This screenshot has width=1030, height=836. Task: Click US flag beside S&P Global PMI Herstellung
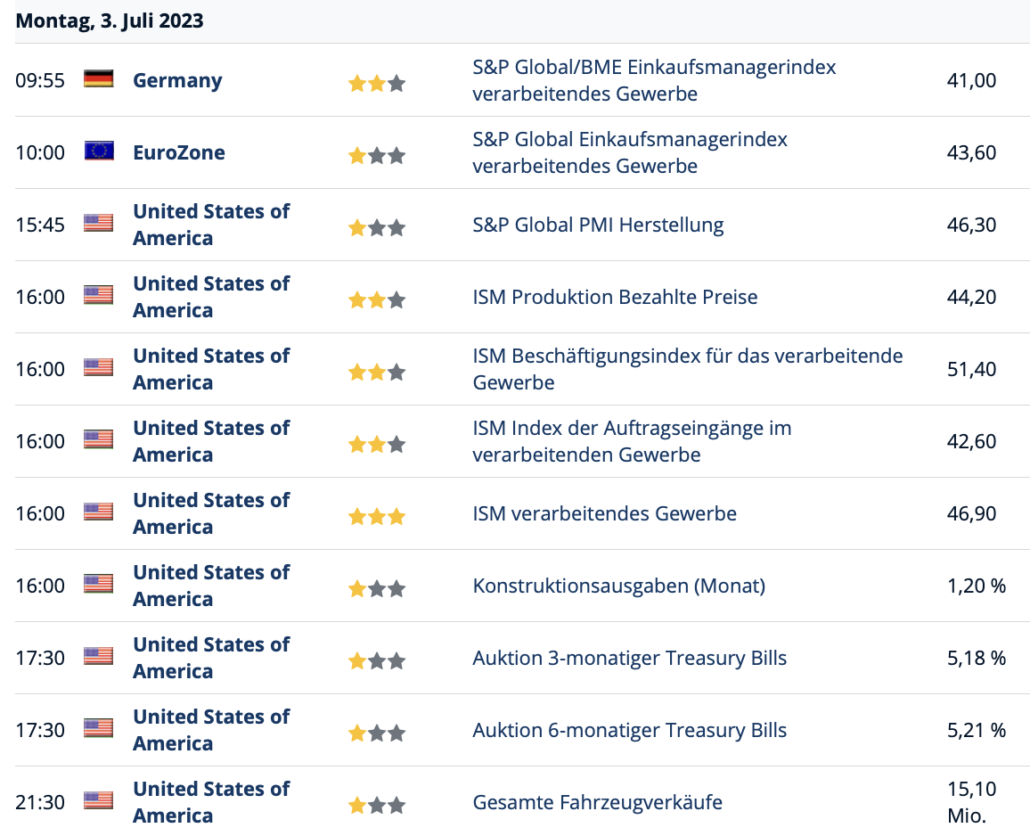98,223
